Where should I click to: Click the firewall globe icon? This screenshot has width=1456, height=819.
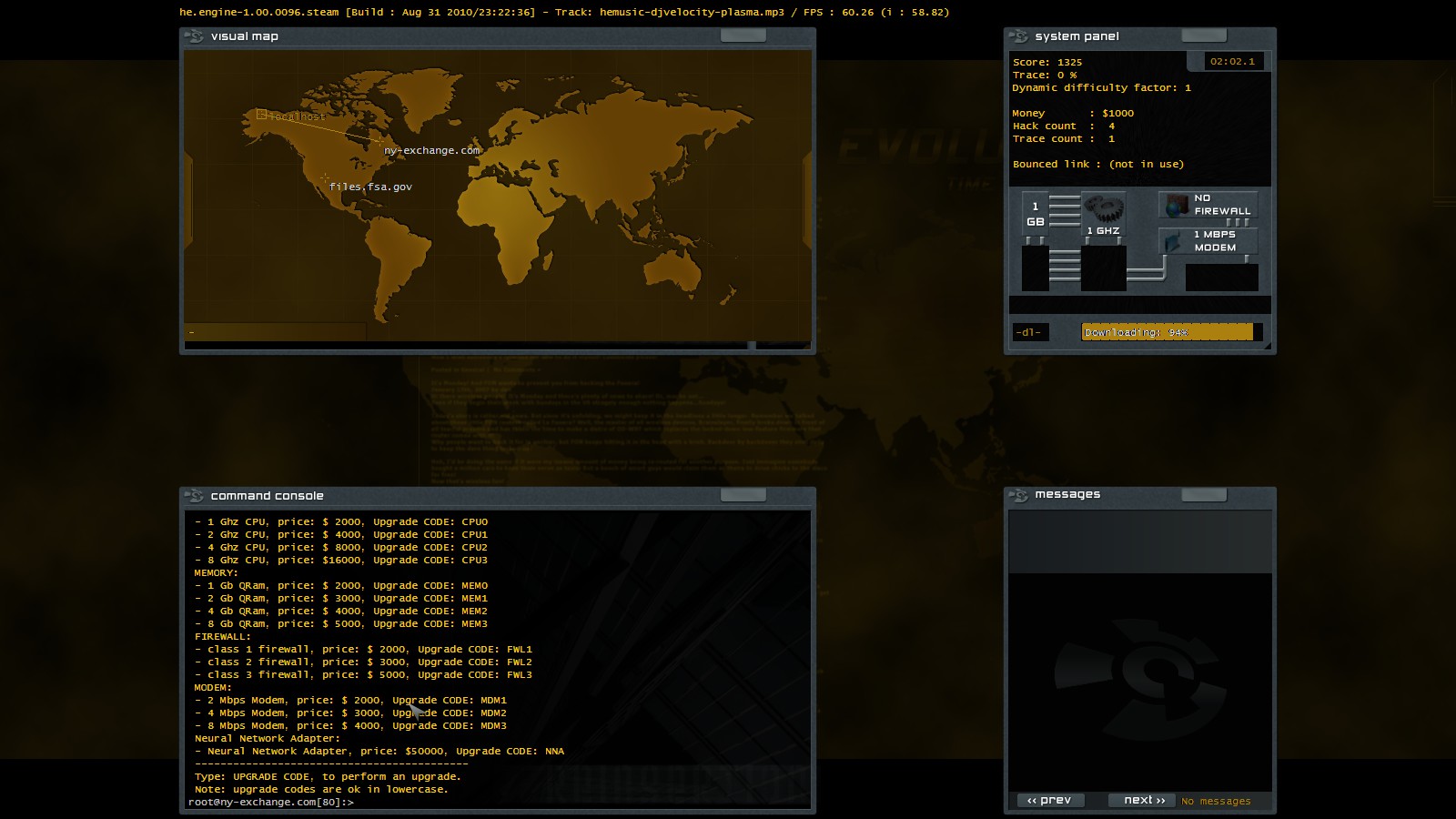(1178, 206)
